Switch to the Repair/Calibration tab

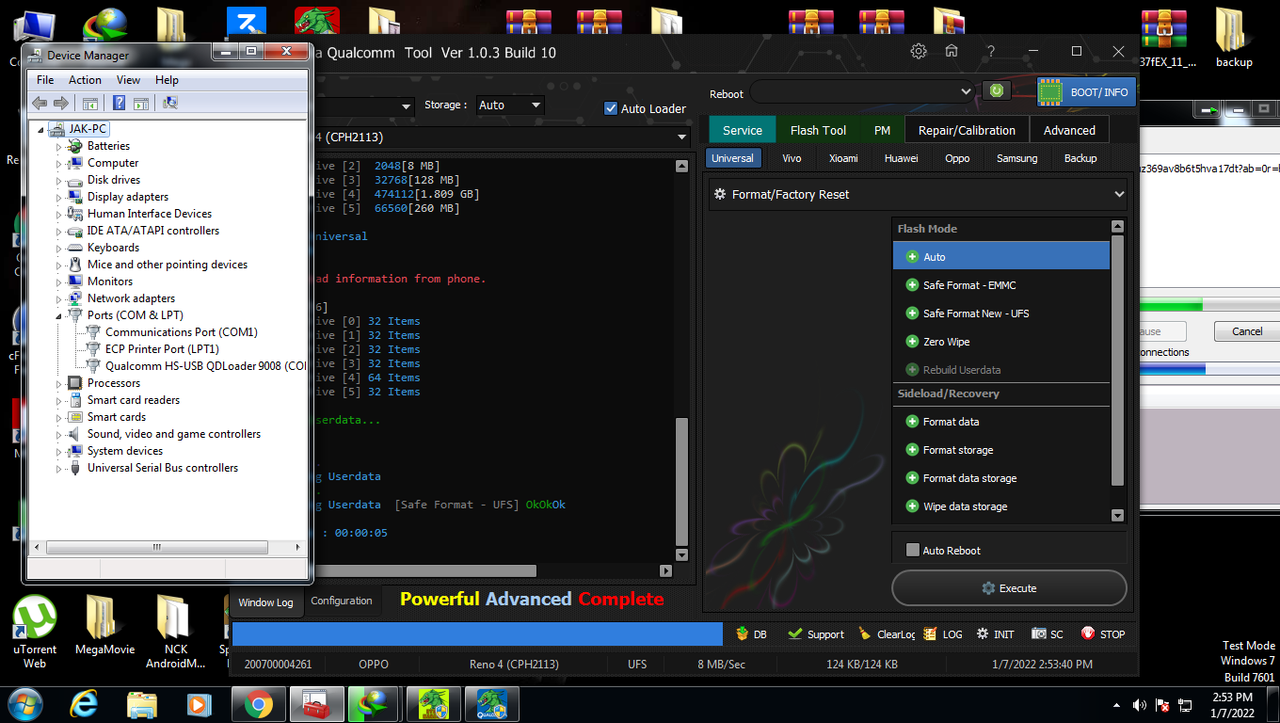pyautogui.click(x=967, y=130)
